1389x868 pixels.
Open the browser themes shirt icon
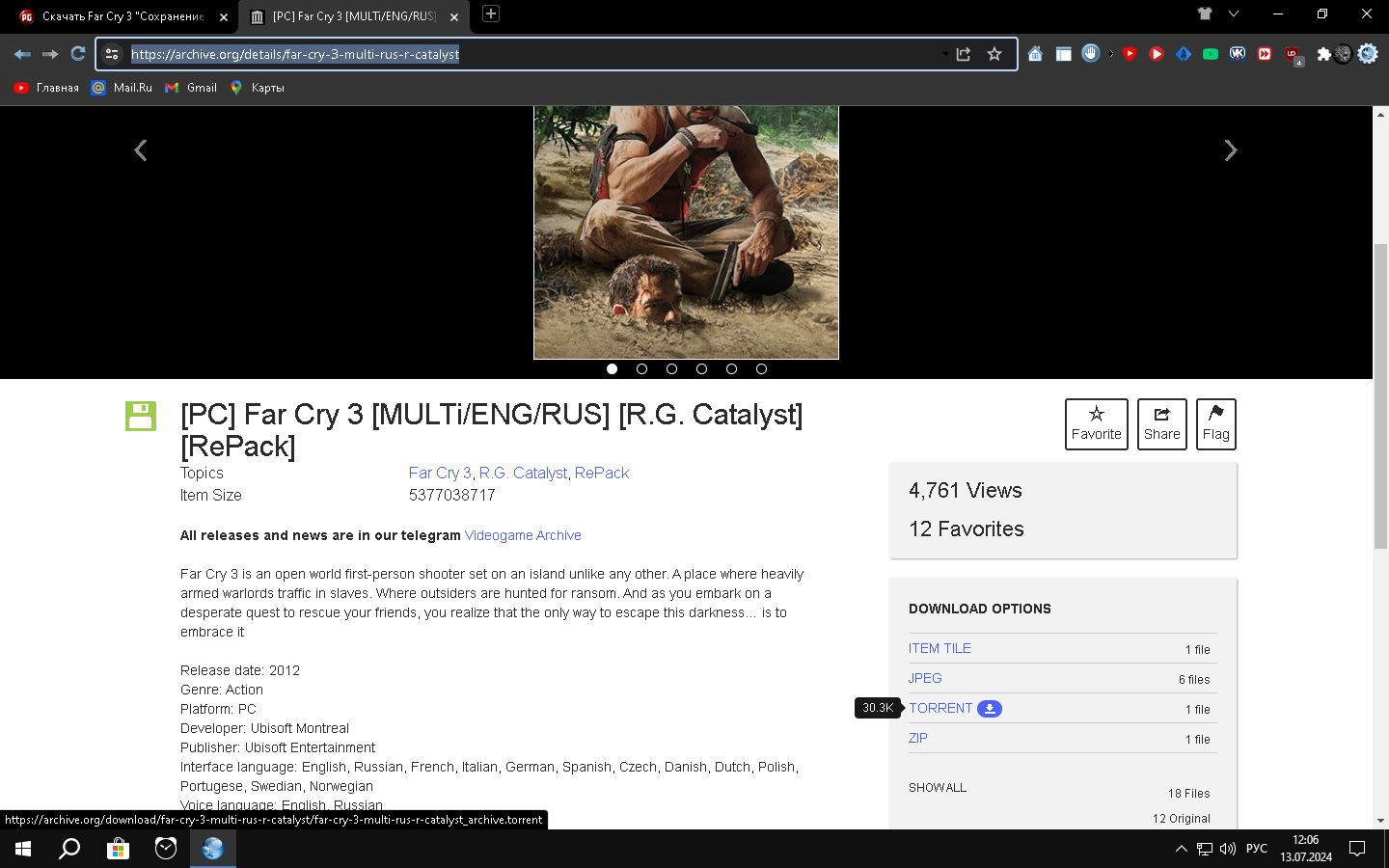coord(1205,14)
